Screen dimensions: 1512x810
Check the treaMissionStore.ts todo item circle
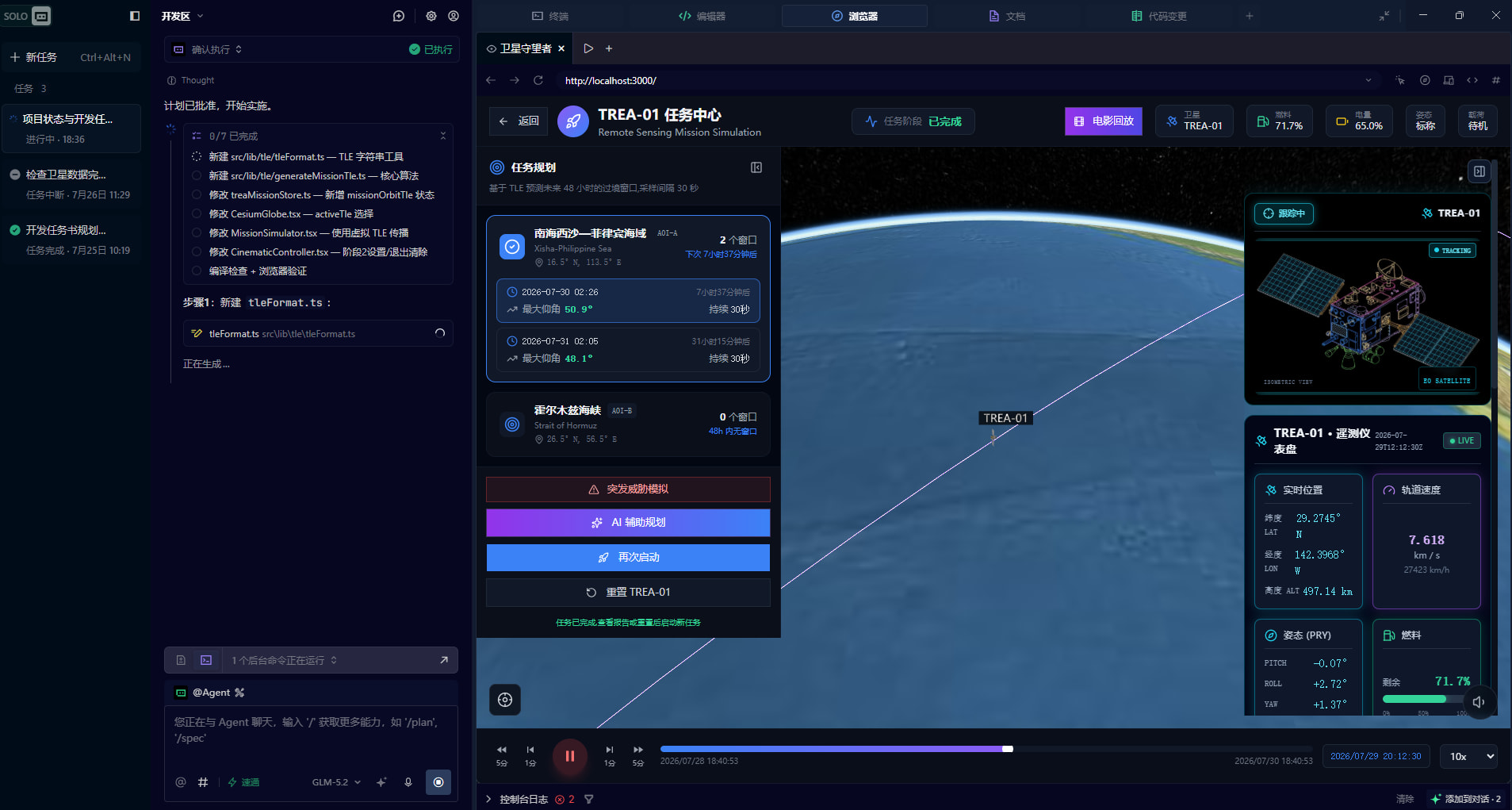pyautogui.click(x=197, y=194)
